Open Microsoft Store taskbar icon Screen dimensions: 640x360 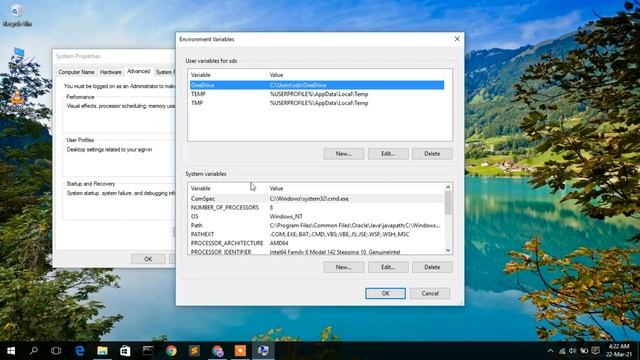(x=125, y=351)
